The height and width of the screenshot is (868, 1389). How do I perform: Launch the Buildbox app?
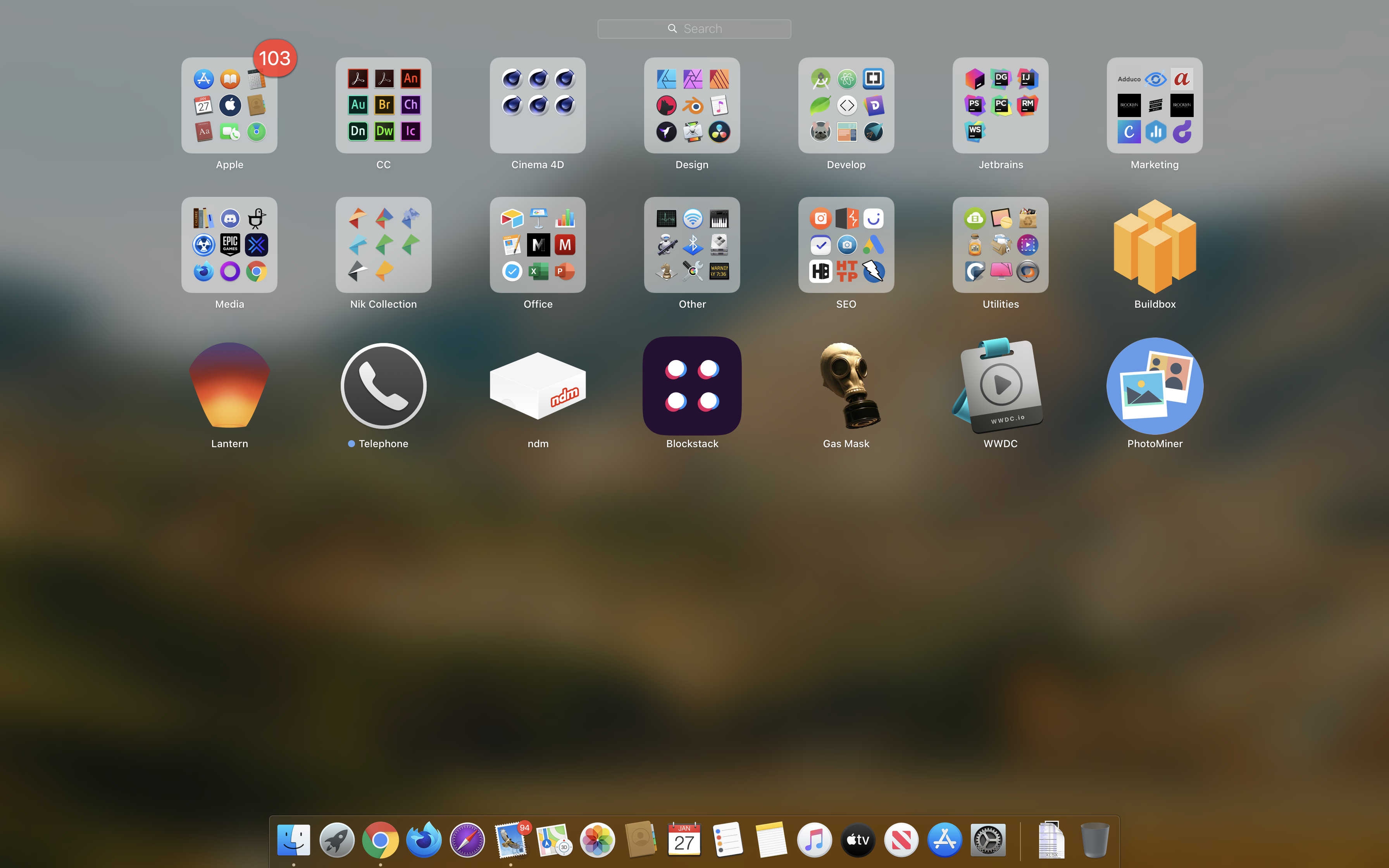(x=1154, y=246)
